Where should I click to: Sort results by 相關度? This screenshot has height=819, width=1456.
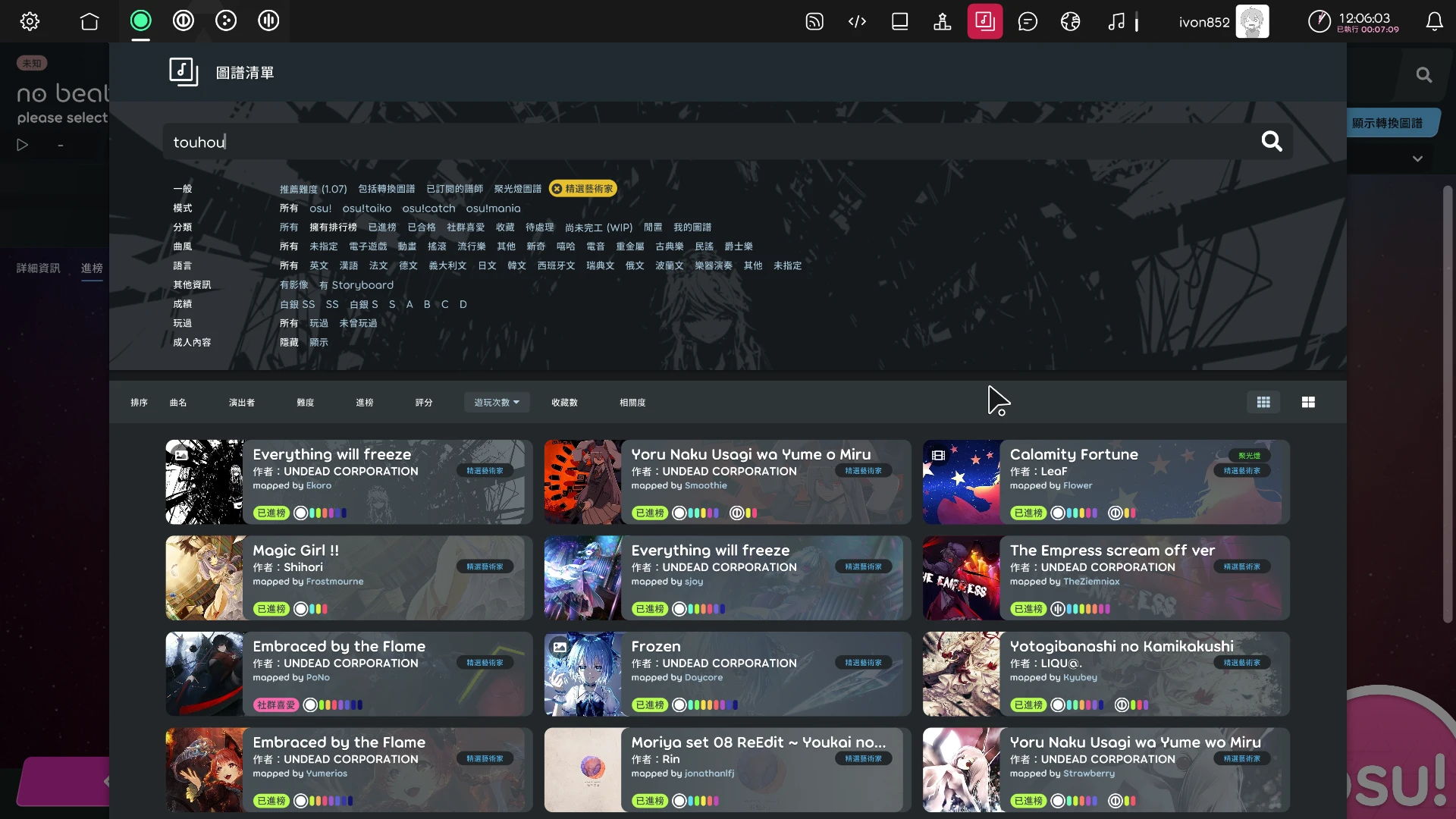(632, 403)
